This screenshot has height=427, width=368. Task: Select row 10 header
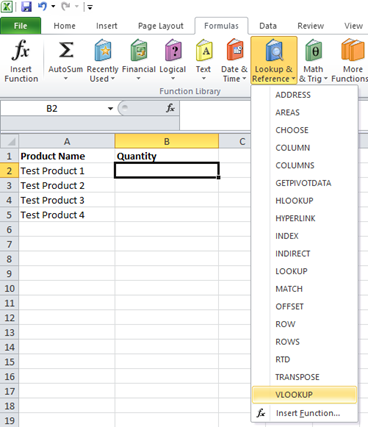9,288
